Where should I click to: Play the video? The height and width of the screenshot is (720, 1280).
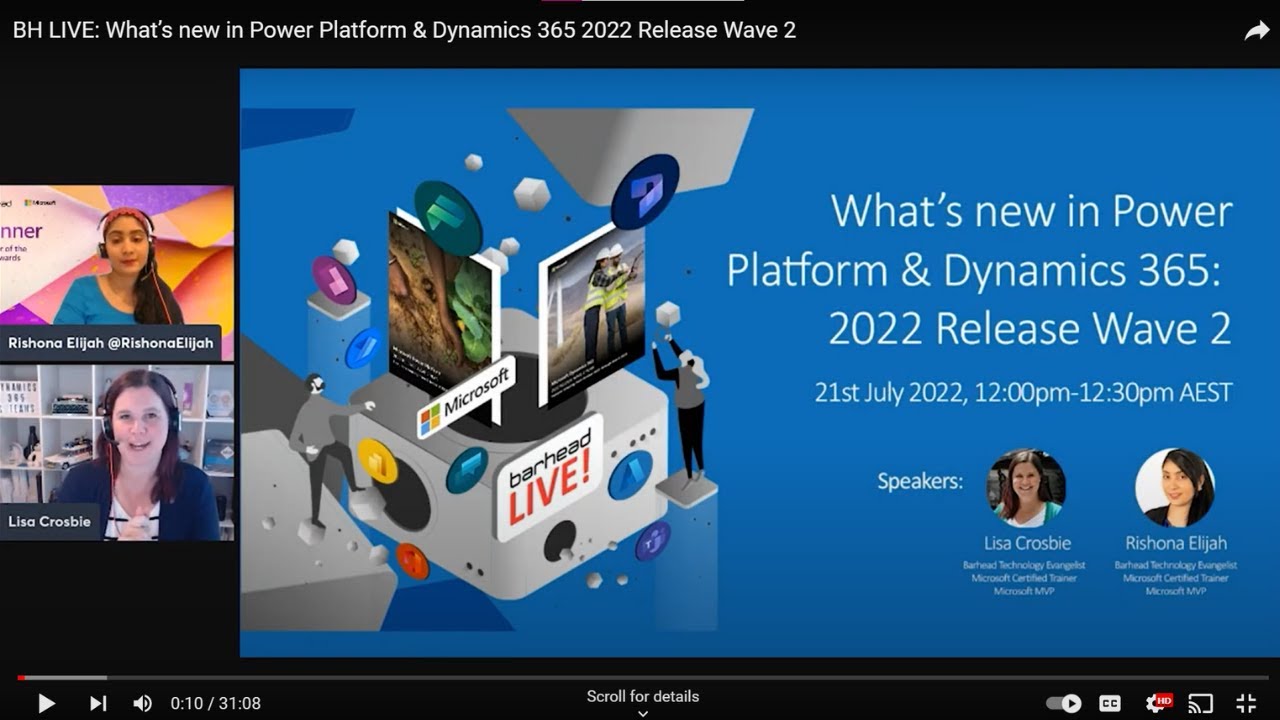[46, 703]
